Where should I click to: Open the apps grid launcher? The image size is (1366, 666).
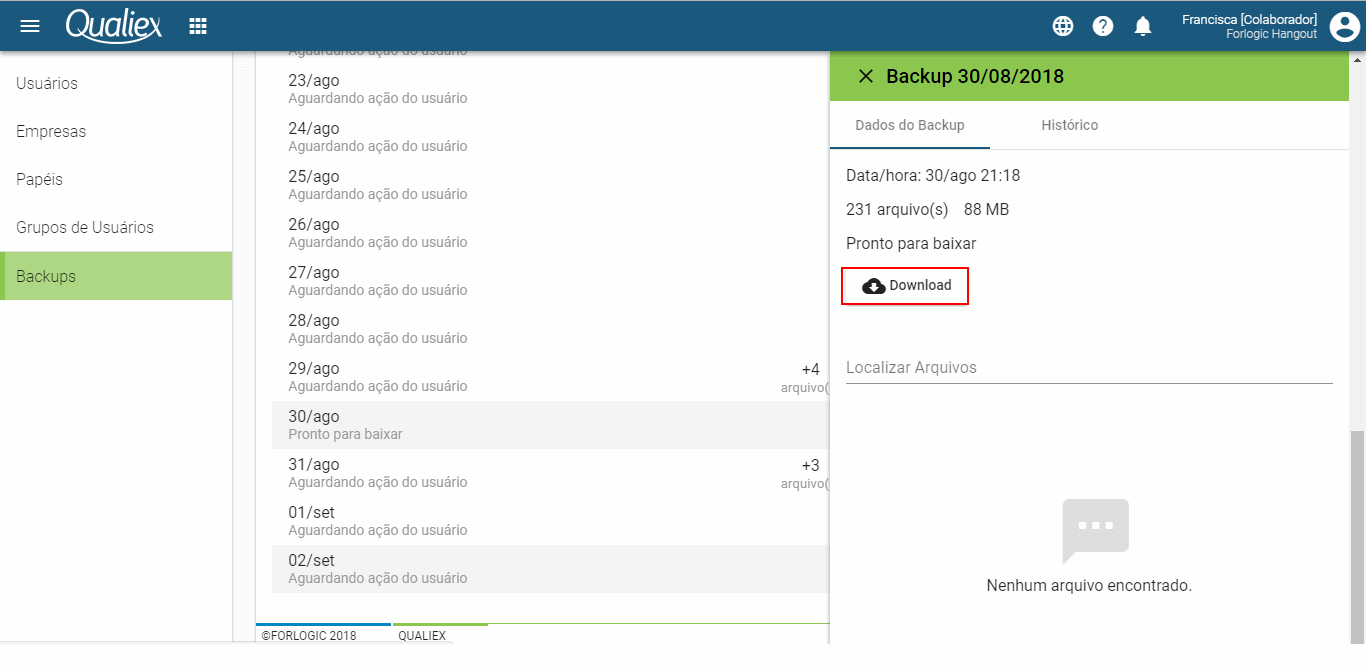(198, 26)
